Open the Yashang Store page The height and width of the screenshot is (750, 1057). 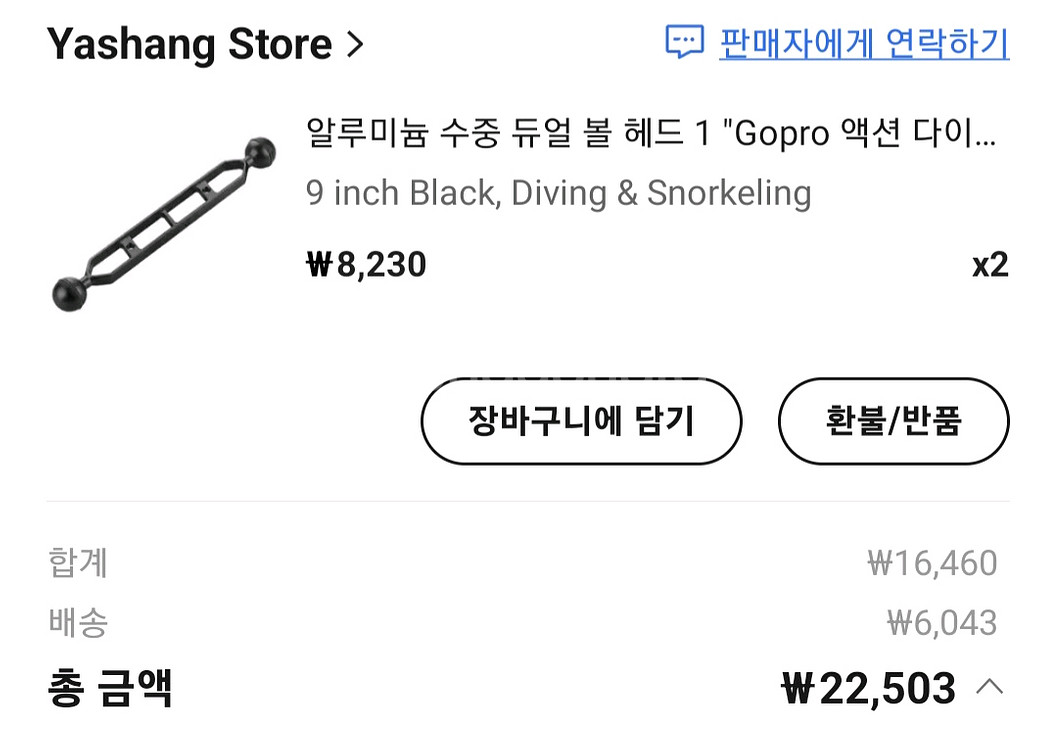189,44
